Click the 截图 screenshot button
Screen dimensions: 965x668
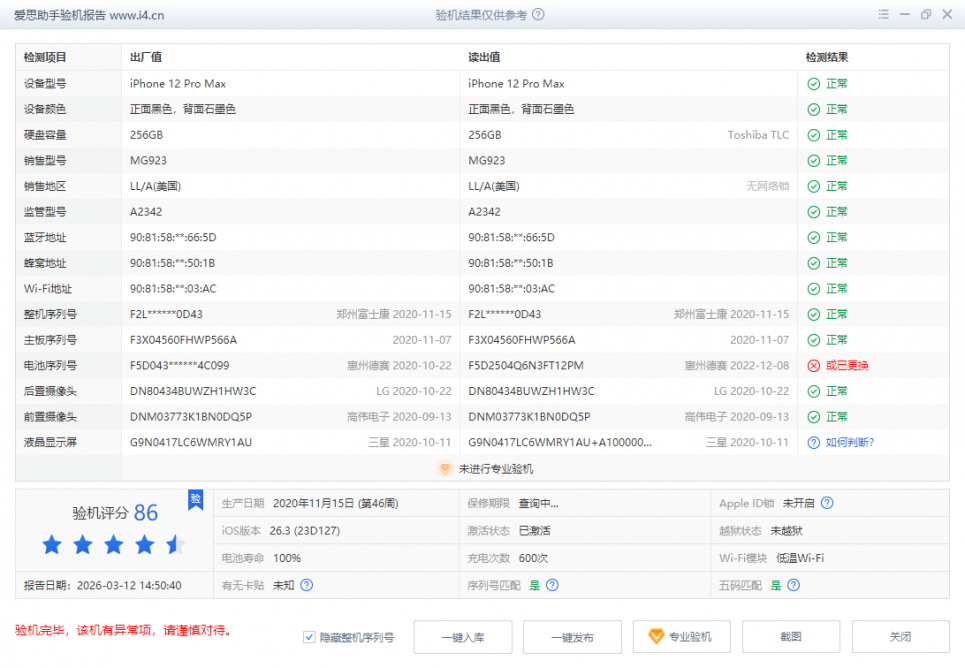[x=790, y=637]
